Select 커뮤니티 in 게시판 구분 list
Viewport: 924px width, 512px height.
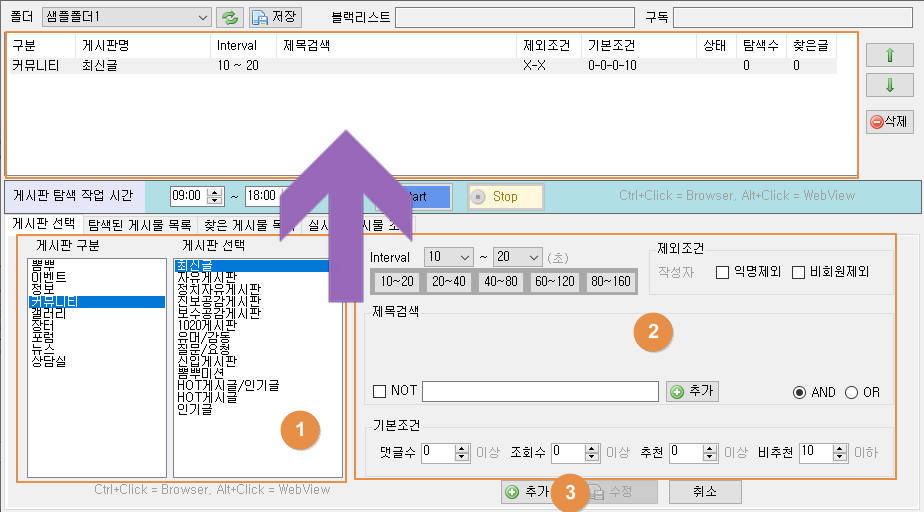pos(97,302)
